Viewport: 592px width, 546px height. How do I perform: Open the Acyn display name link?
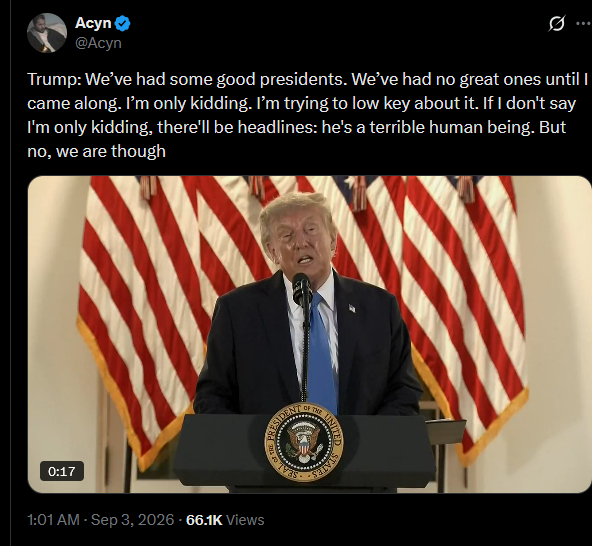click(93, 23)
